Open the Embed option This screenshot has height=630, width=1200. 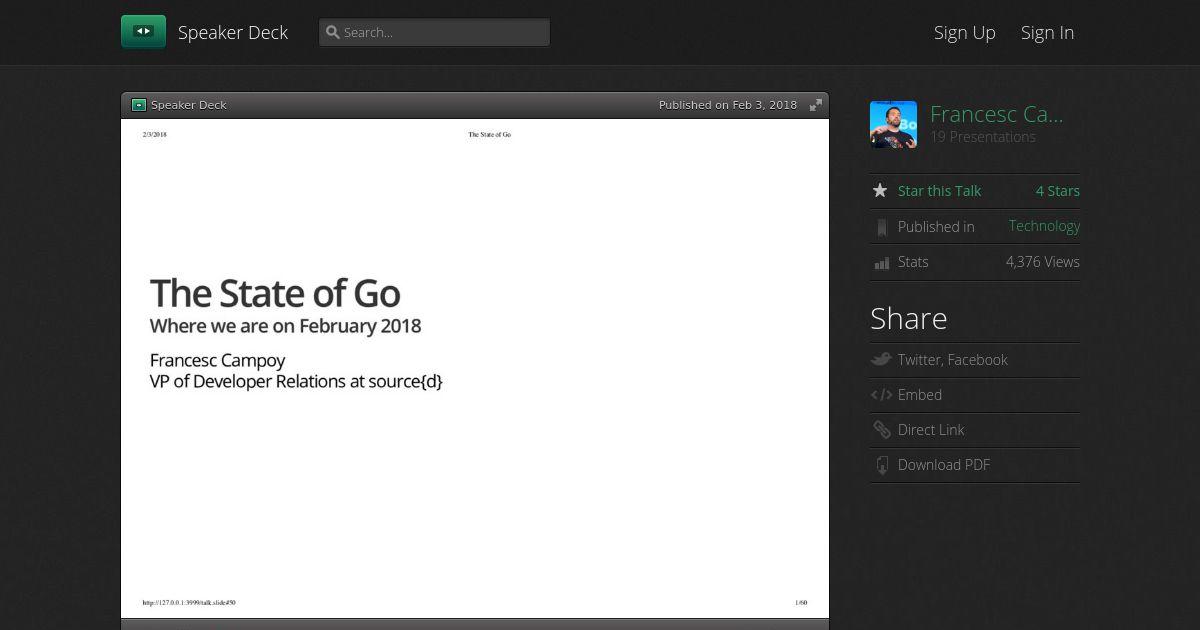point(920,395)
